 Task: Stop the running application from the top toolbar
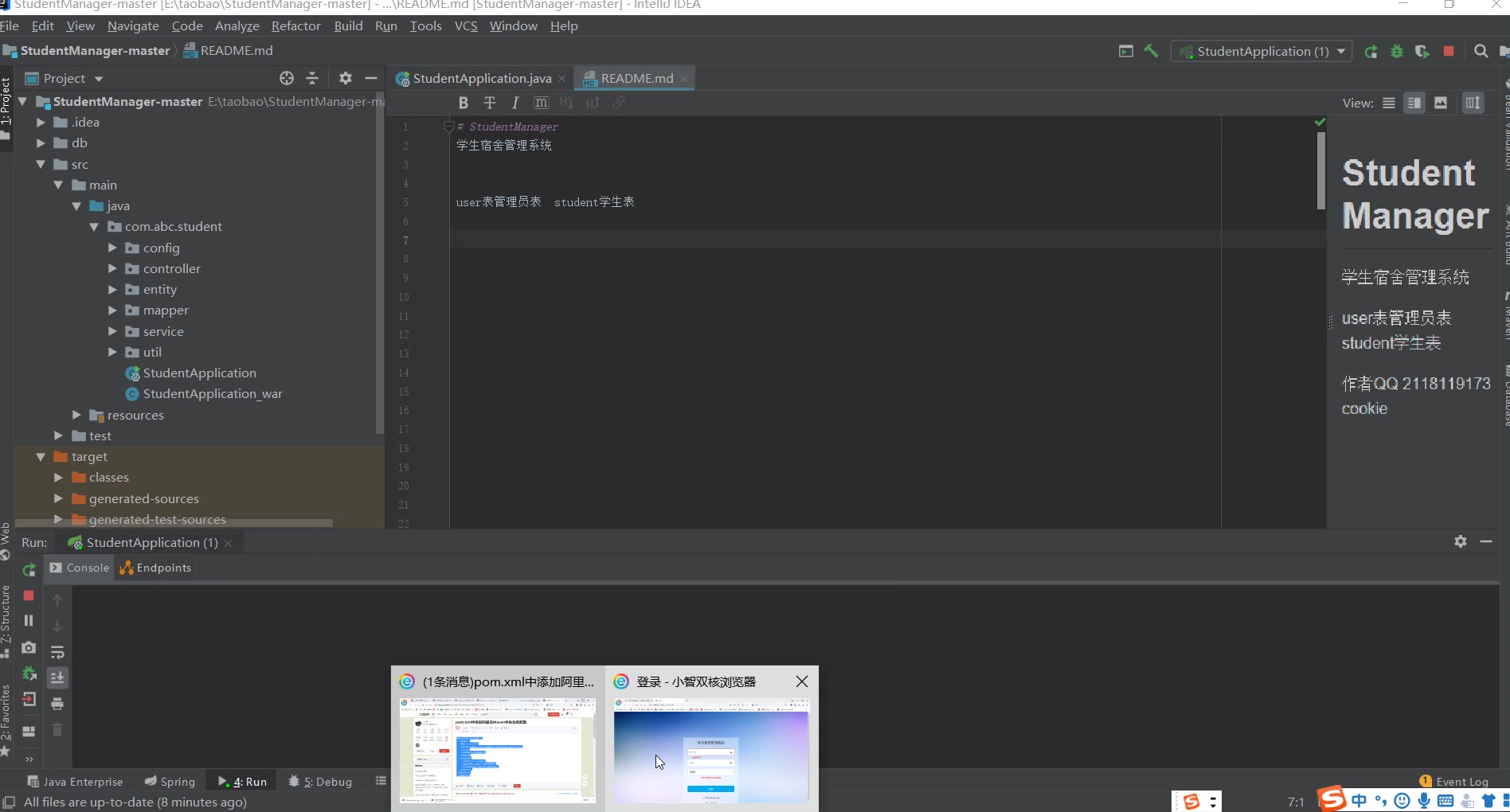1449,51
